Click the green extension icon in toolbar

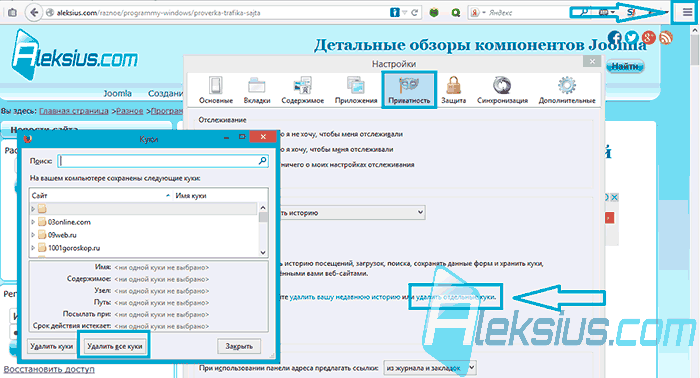click(x=434, y=12)
